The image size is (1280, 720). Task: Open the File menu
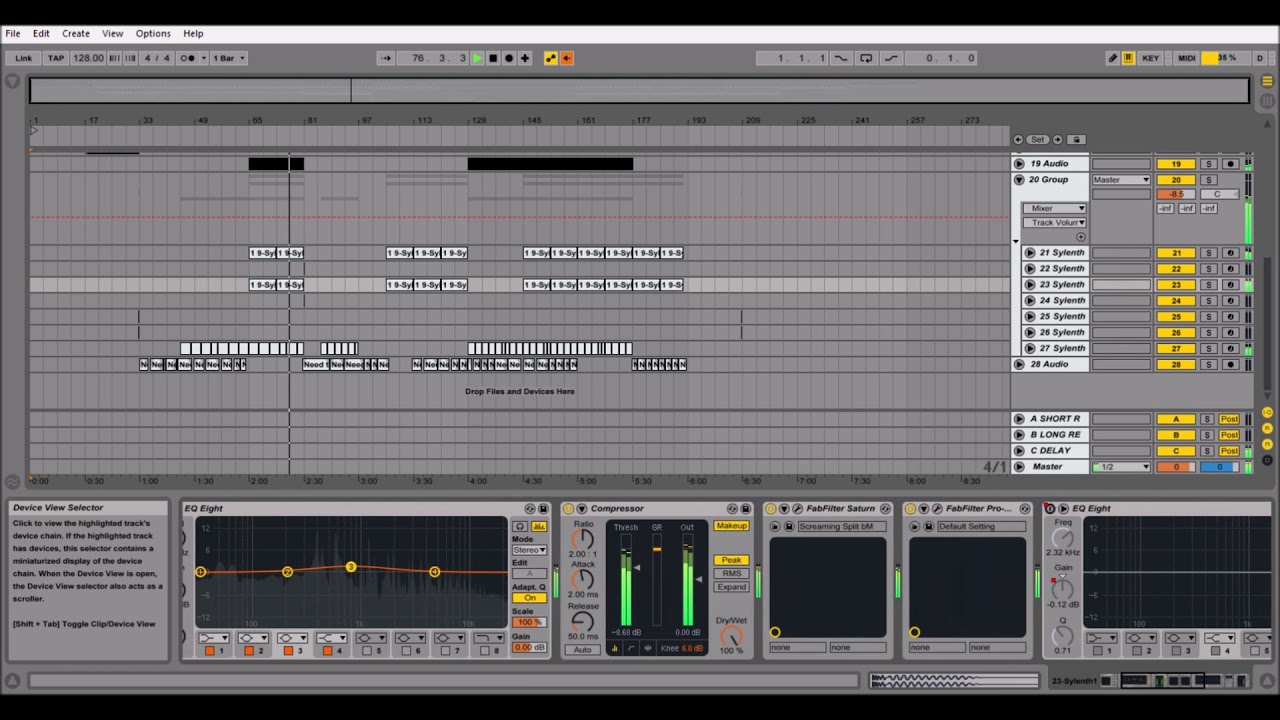13,33
